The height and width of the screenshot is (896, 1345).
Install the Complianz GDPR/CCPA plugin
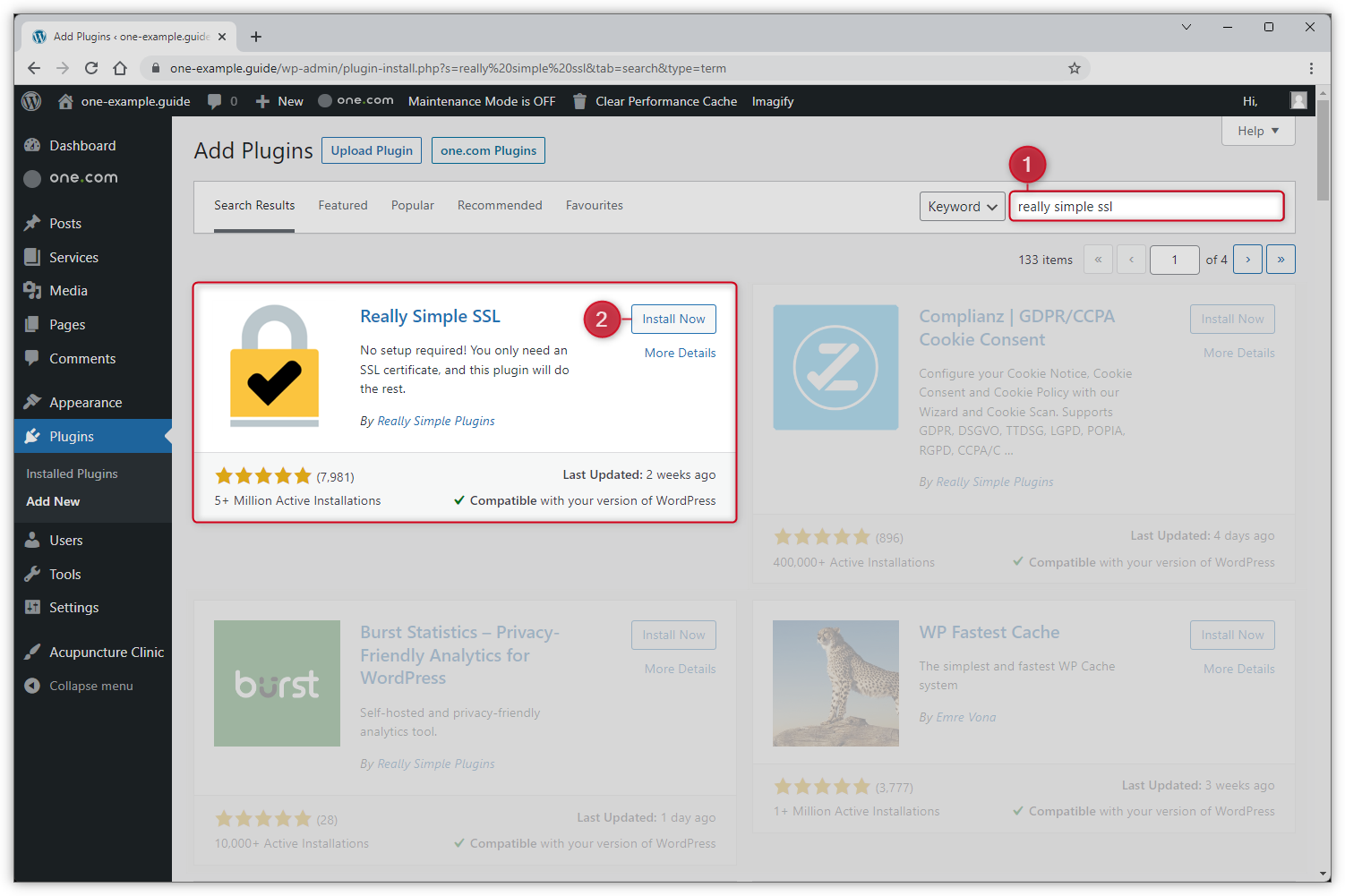point(1232,319)
